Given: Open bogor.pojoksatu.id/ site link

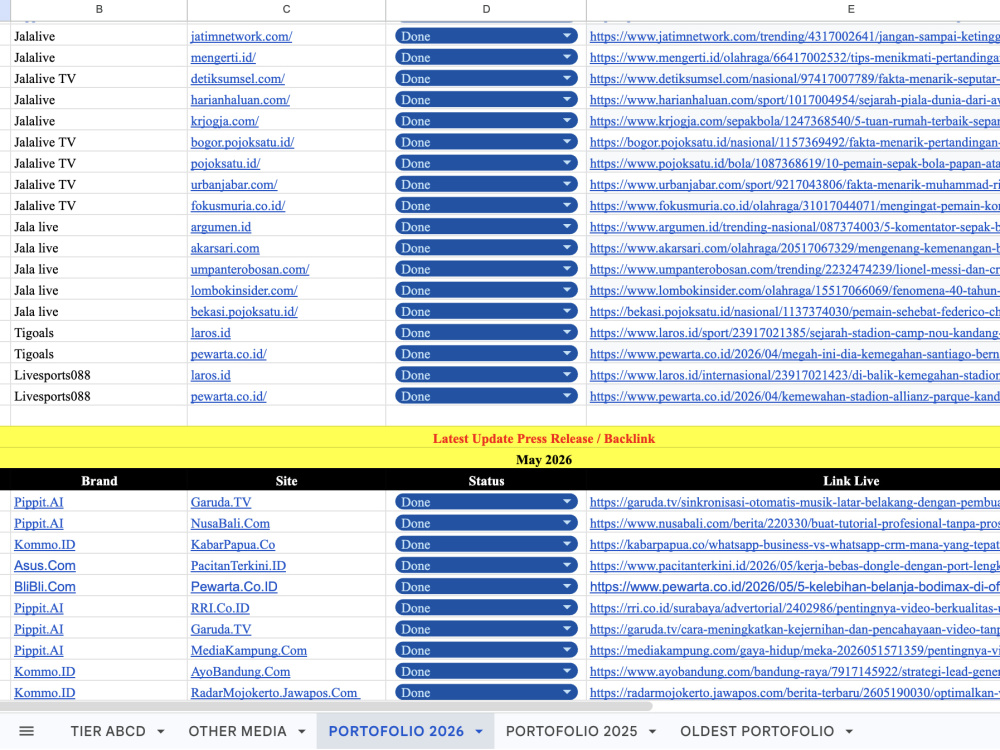Looking at the screenshot, I should [x=242, y=142].
